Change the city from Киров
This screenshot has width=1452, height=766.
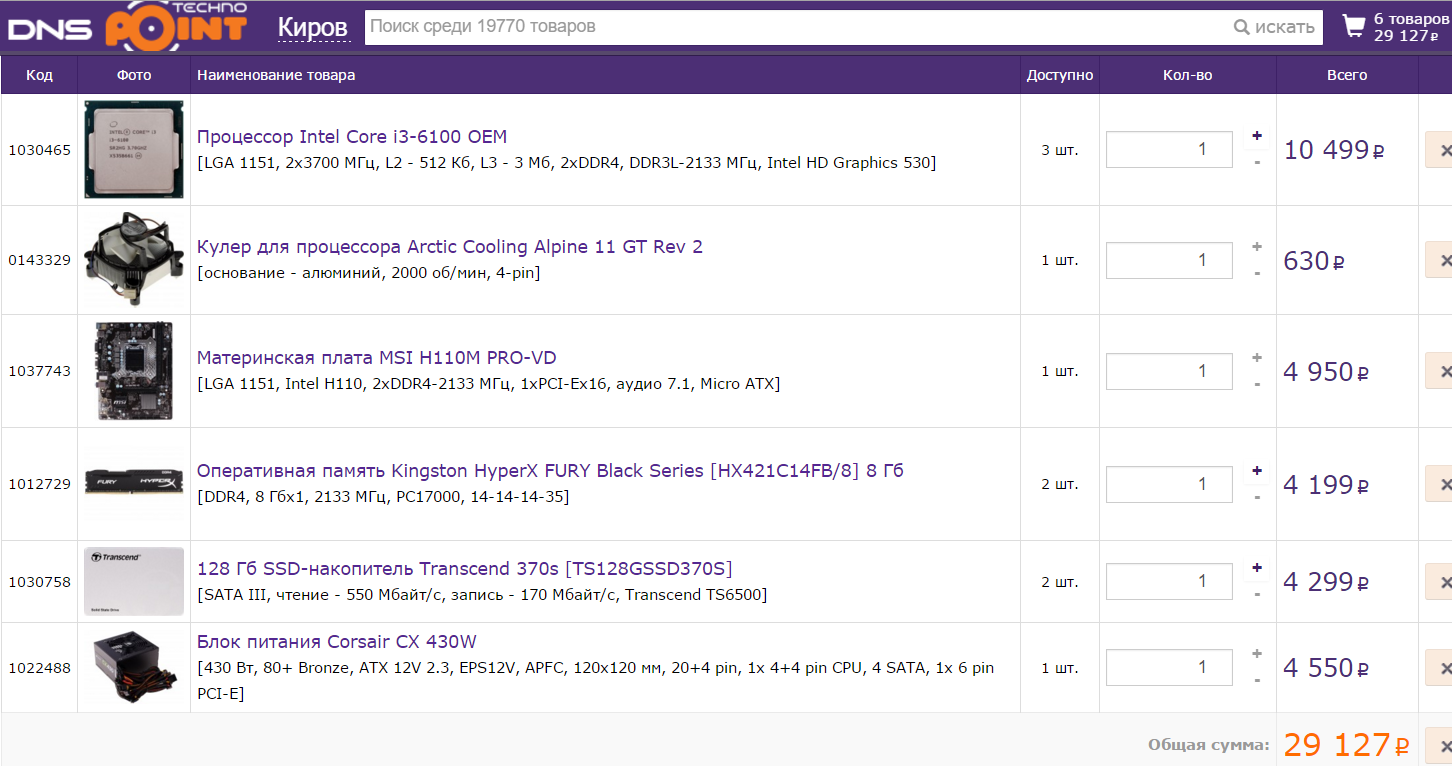(313, 27)
